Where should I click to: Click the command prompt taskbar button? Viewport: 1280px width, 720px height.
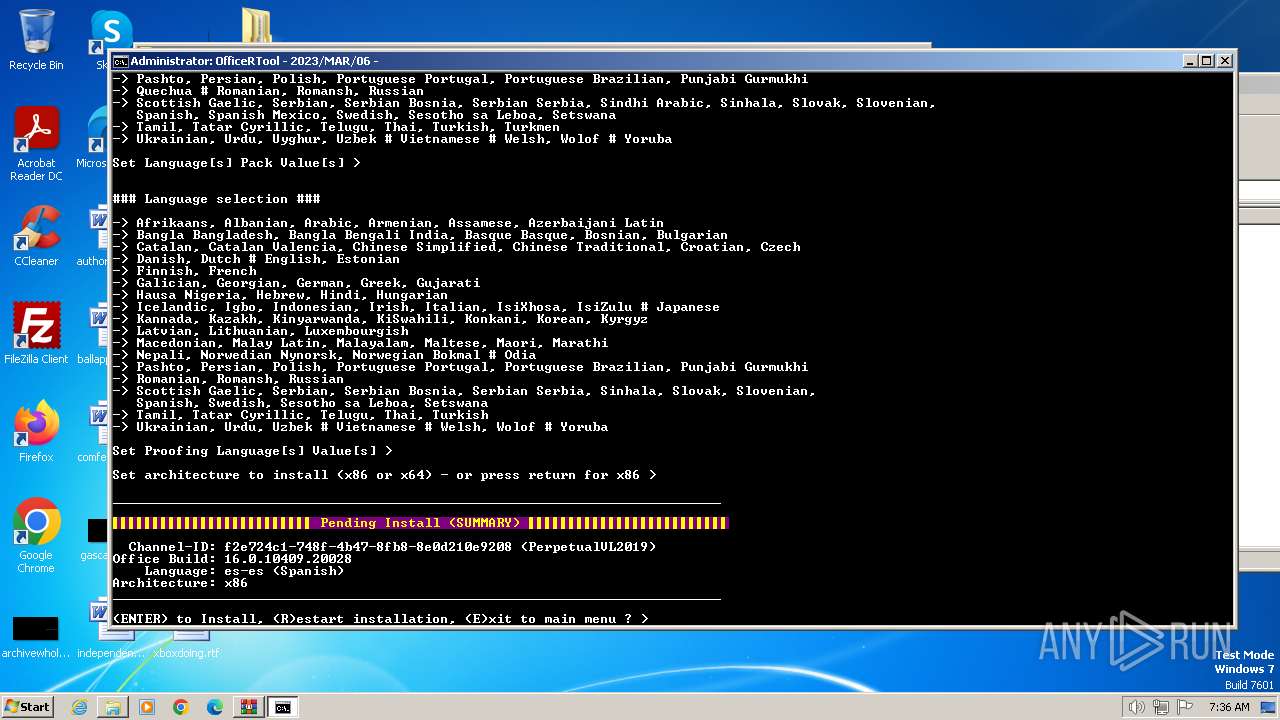coord(283,707)
